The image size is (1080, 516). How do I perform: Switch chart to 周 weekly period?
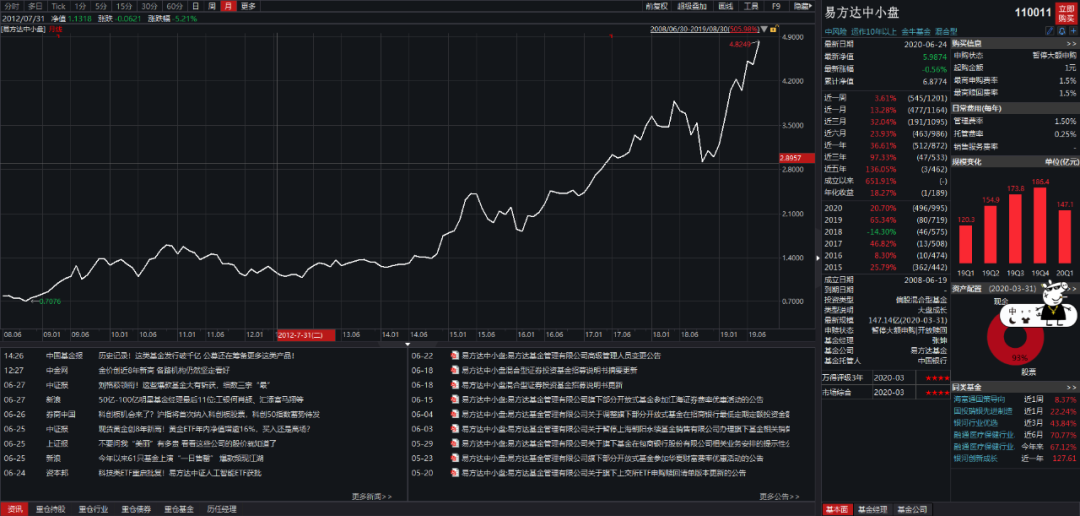212,6
